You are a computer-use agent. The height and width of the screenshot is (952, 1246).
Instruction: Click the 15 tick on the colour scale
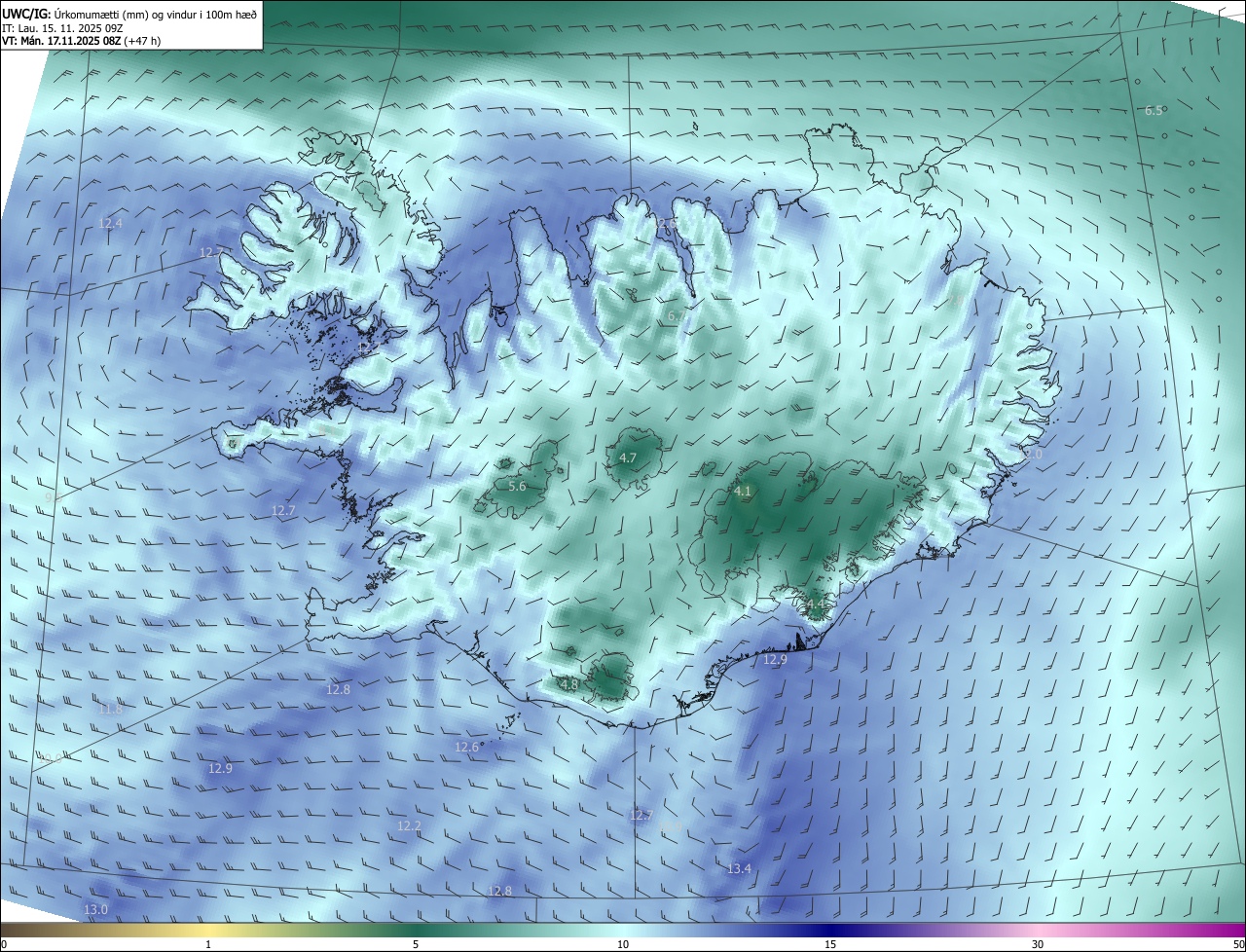pyautogui.click(x=830, y=944)
